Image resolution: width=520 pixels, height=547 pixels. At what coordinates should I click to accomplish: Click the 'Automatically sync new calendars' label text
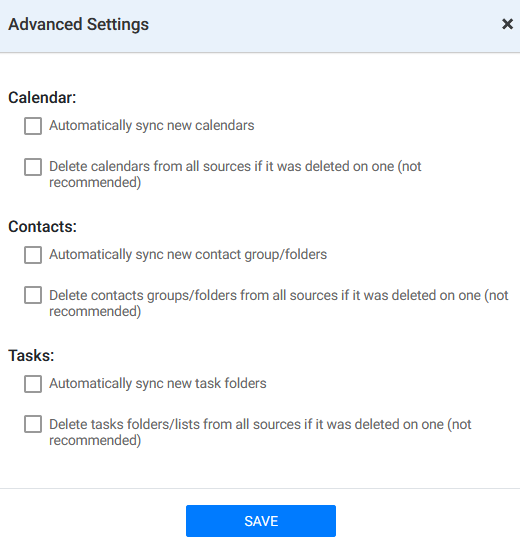click(x=152, y=126)
